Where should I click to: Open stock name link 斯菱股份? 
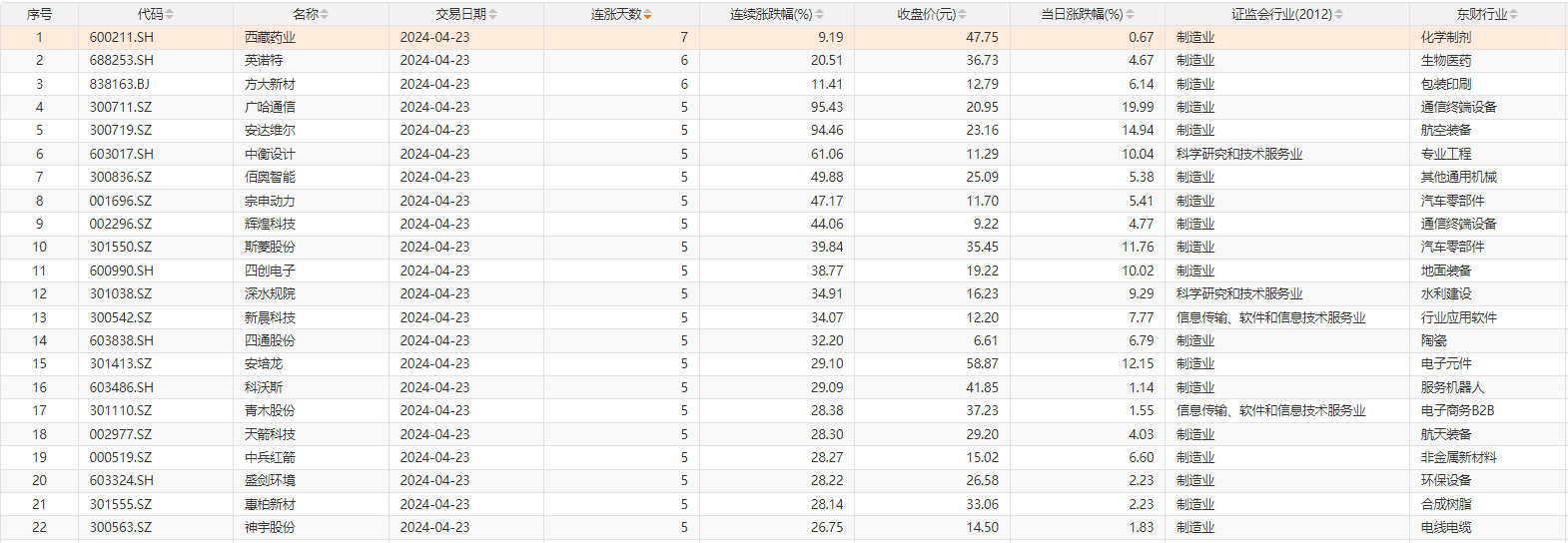(270, 247)
